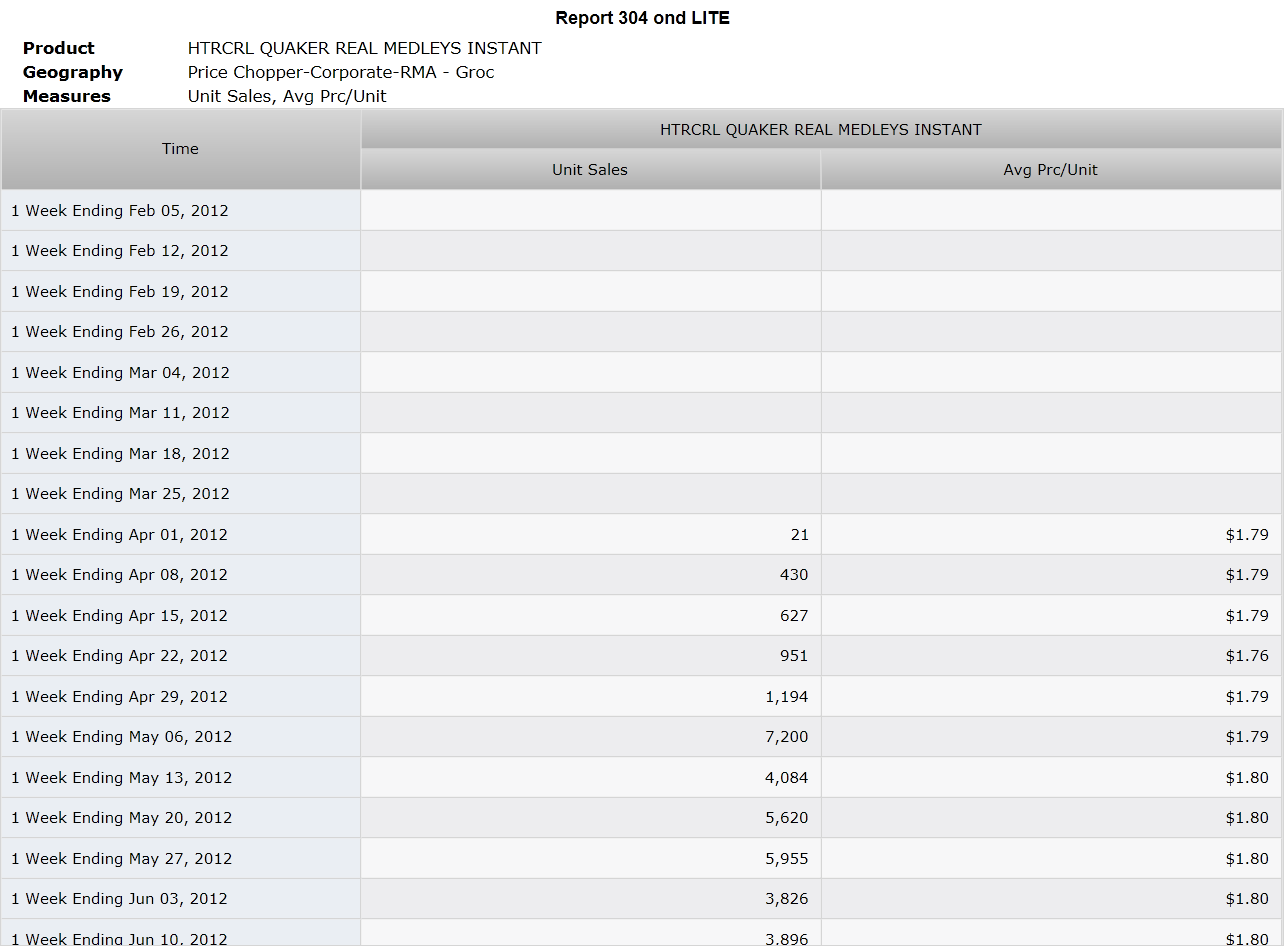Image resolution: width=1284 pixels, height=946 pixels.
Task: Select row 1 Week Ending Mar 11, 2012
Action: click(641, 413)
